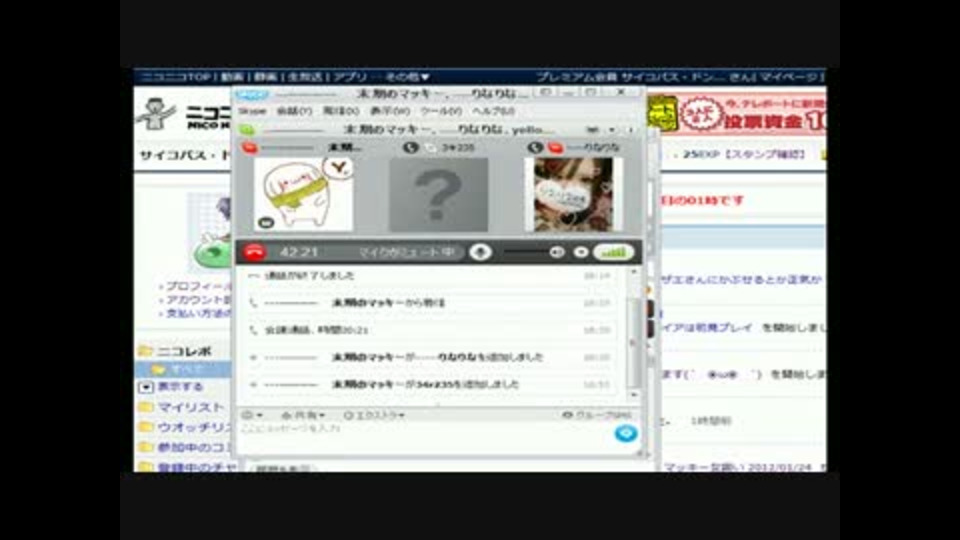Click the phone icon beside 34r235 participant
Image resolution: width=960 pixels, height=540 pixels.
410,148
